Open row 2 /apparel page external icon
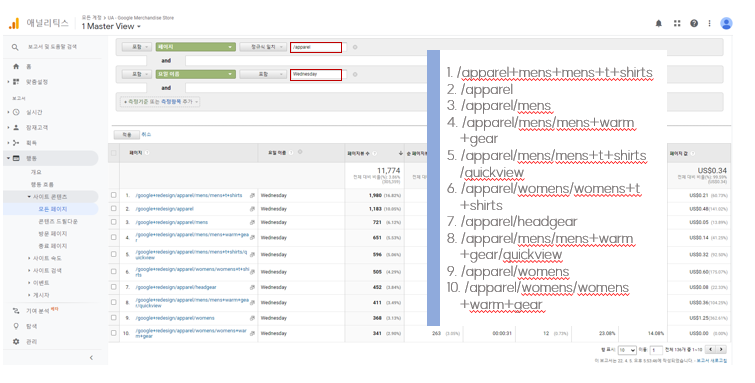755x383 pixels. 252,209
